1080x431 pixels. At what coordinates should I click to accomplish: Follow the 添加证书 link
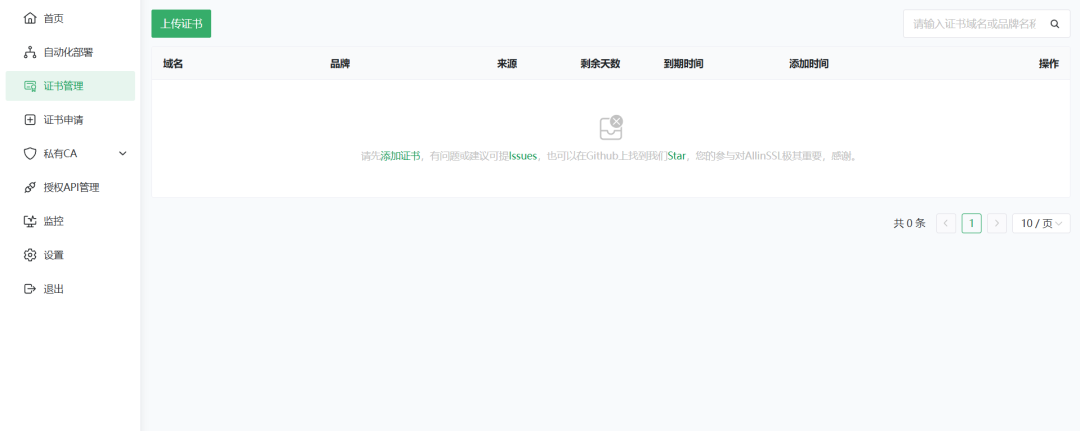pyautogui.click(x=400, y=156)
